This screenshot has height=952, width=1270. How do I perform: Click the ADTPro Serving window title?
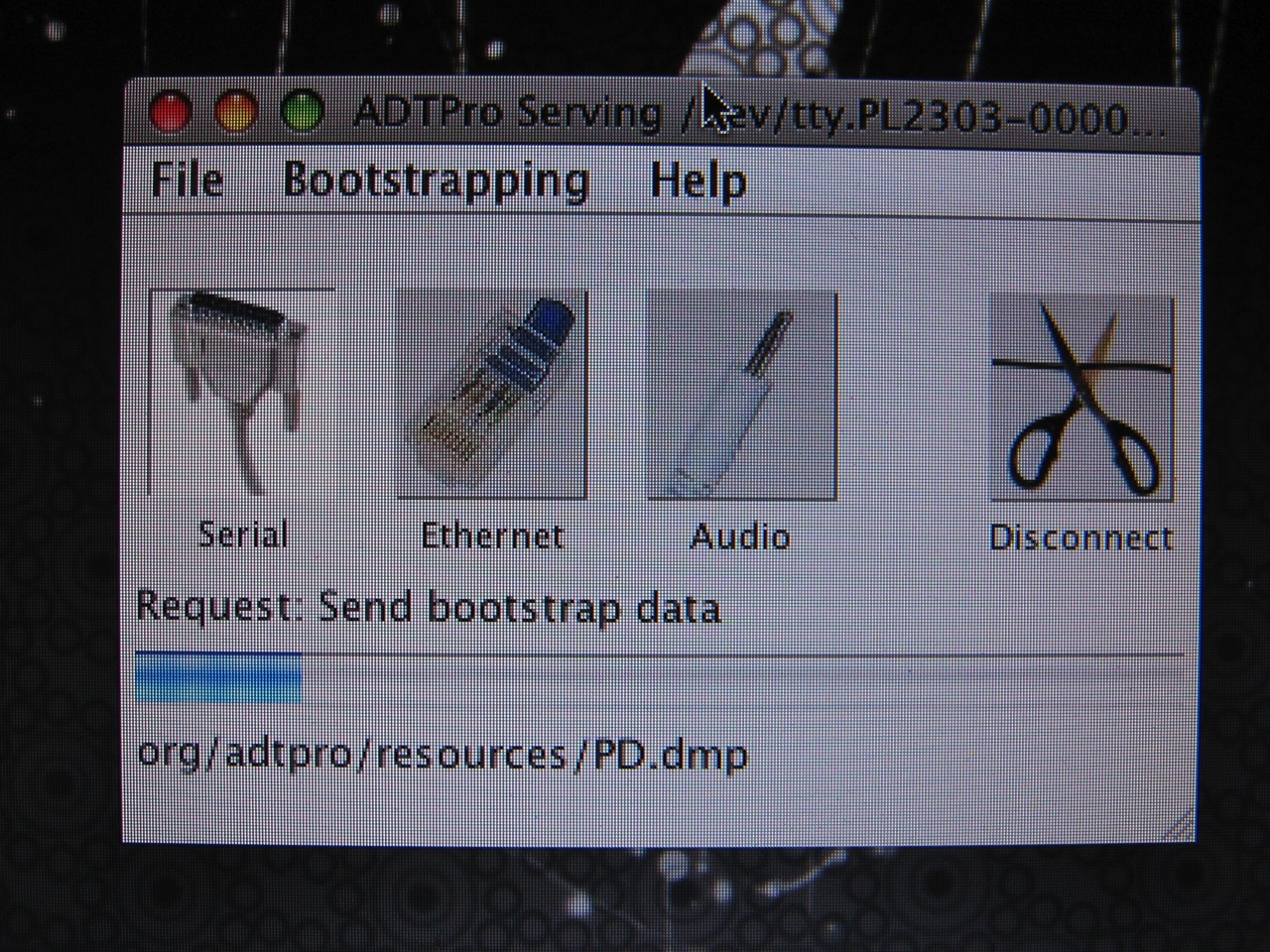click(758, 116)
